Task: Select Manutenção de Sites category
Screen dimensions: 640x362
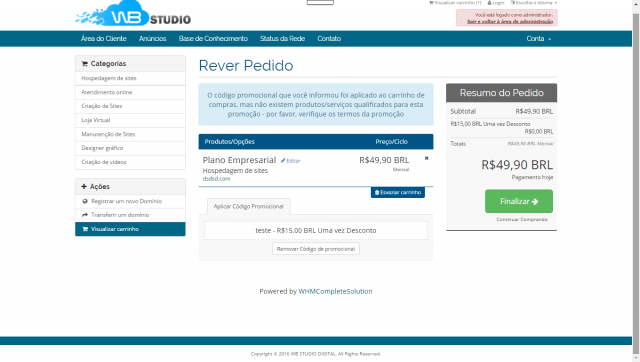Action: (x=130, y=134)
